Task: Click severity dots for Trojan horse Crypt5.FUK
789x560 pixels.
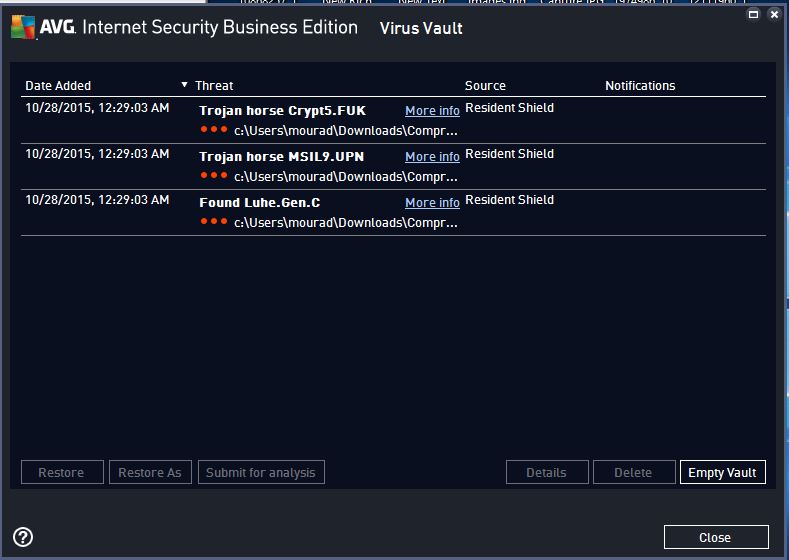Action: click(214, 129)
